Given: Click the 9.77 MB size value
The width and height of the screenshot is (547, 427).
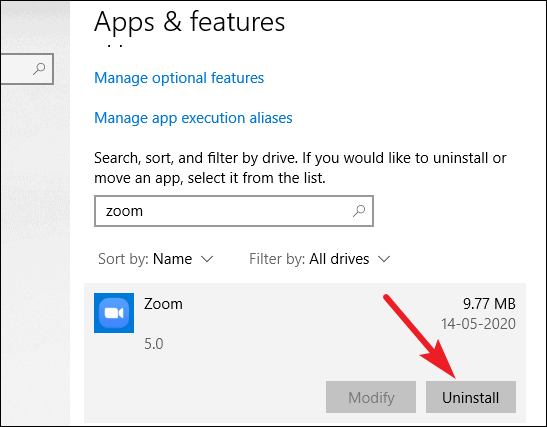Looking at the screenshot, I should (x=489, y=304).
